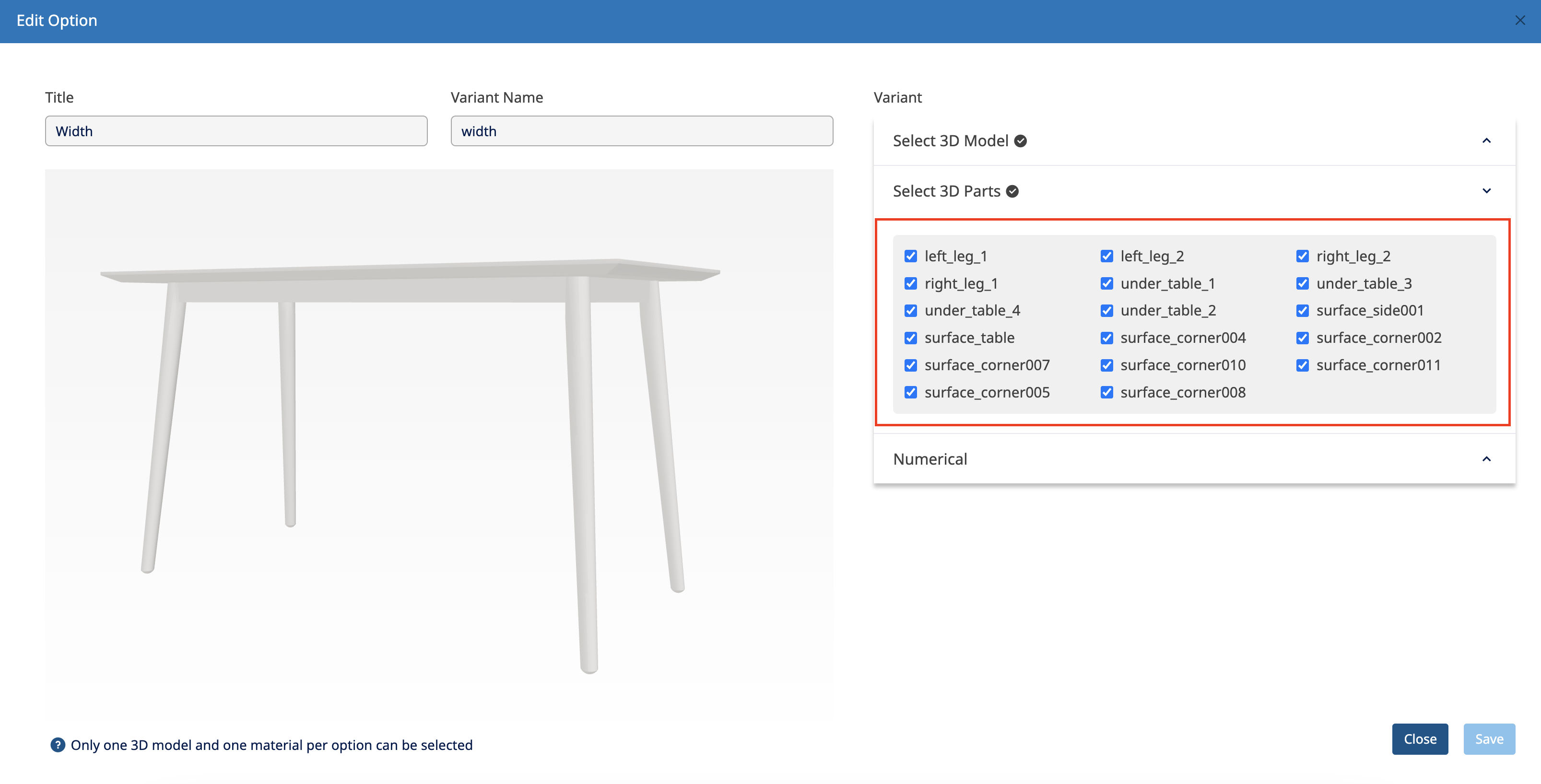The width and height of the screenshot is (1541, 784).
Task: Click checkmark badge next to Select 3D Parts
Action: 1012,191
